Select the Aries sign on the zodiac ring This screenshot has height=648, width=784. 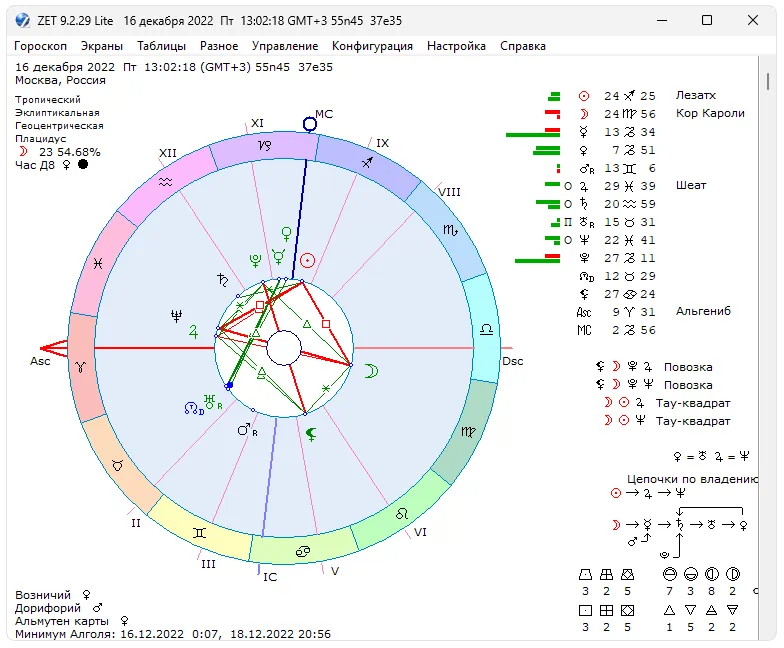click(x=80, y=367)
